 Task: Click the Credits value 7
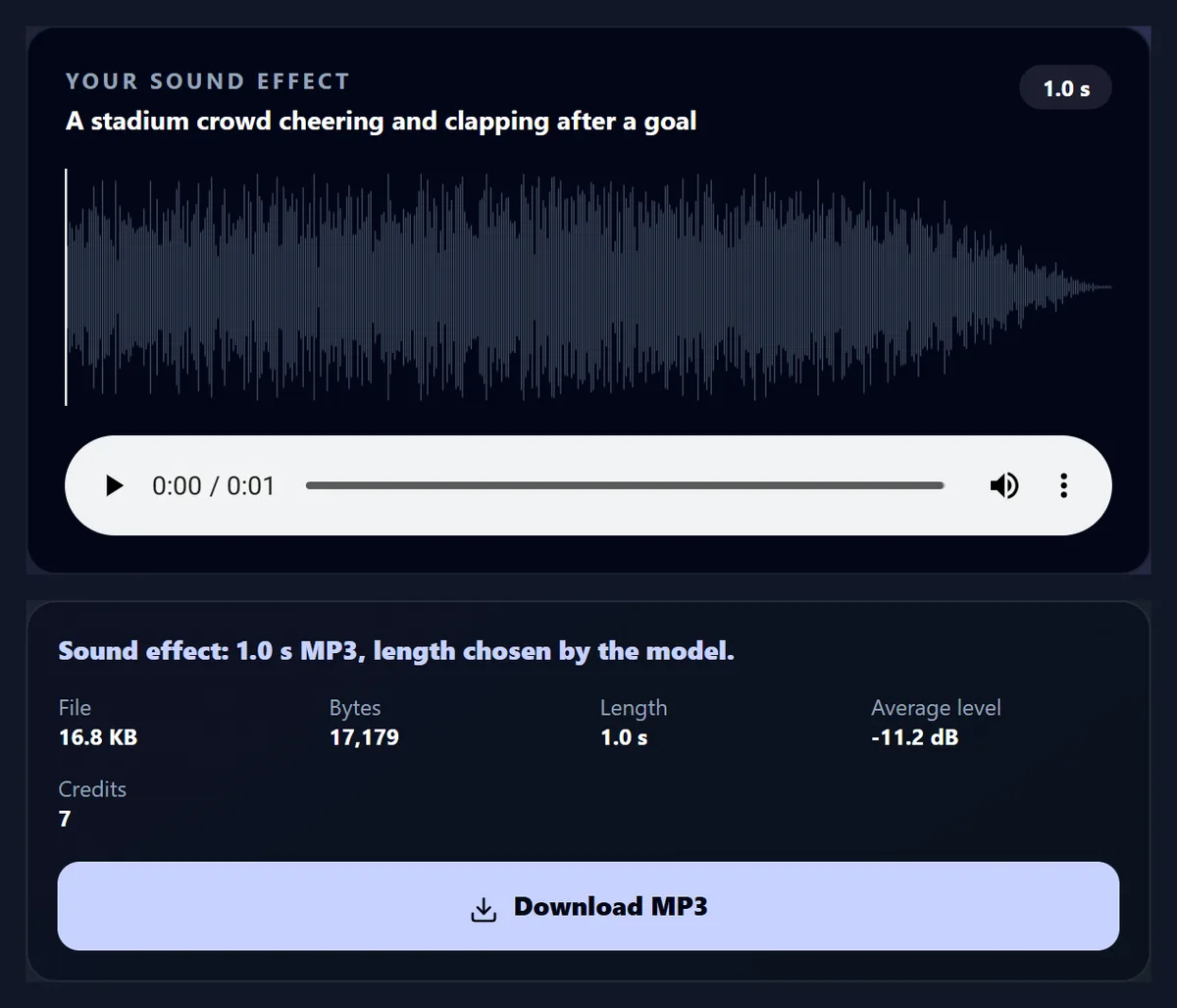(x=65, y=819)
